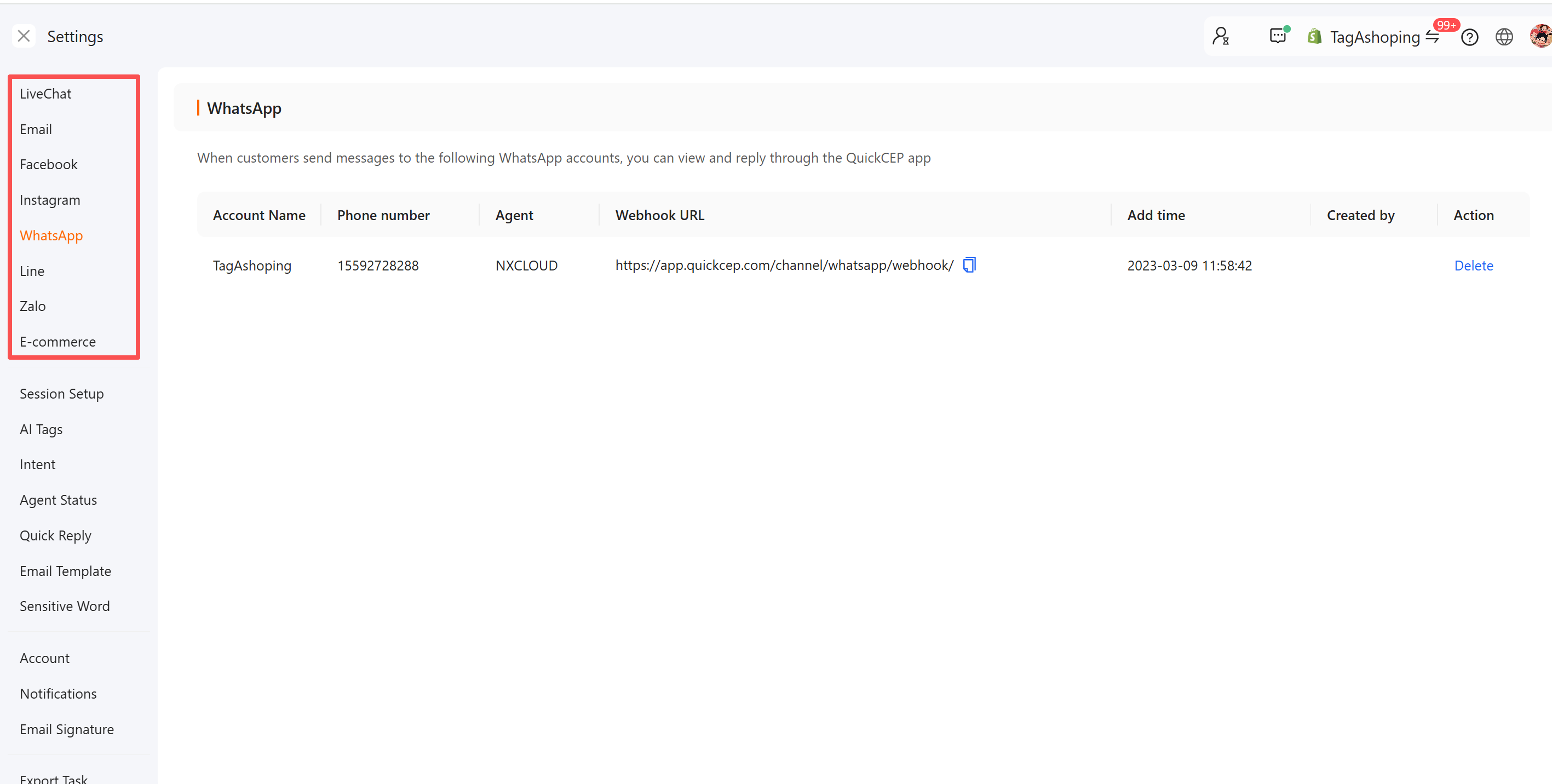
Task: Open the chat messages icon in header
Action: pyautogui.click(x=1278, y=36)
